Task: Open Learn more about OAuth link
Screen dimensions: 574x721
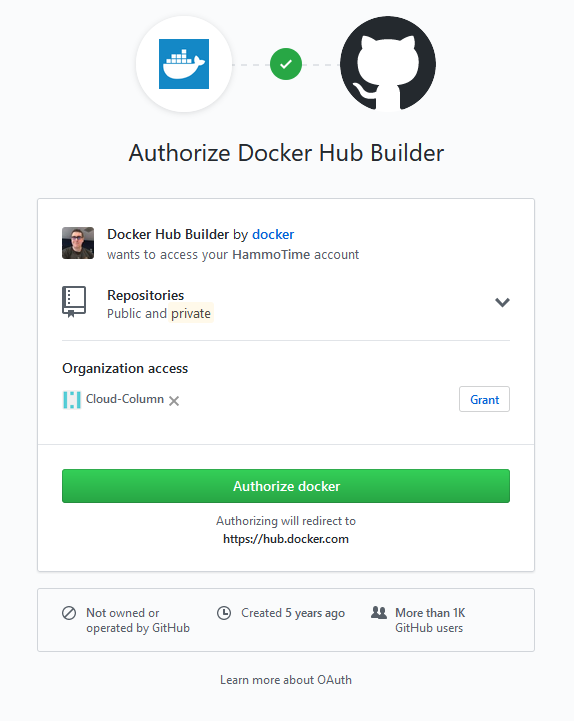Action: click(286, 680)
